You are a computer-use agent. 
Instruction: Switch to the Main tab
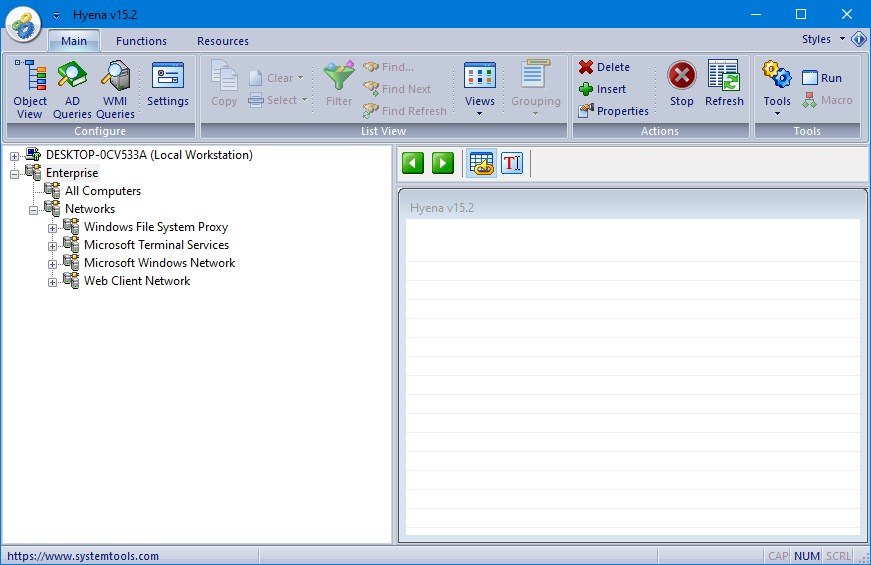(74, 41)
